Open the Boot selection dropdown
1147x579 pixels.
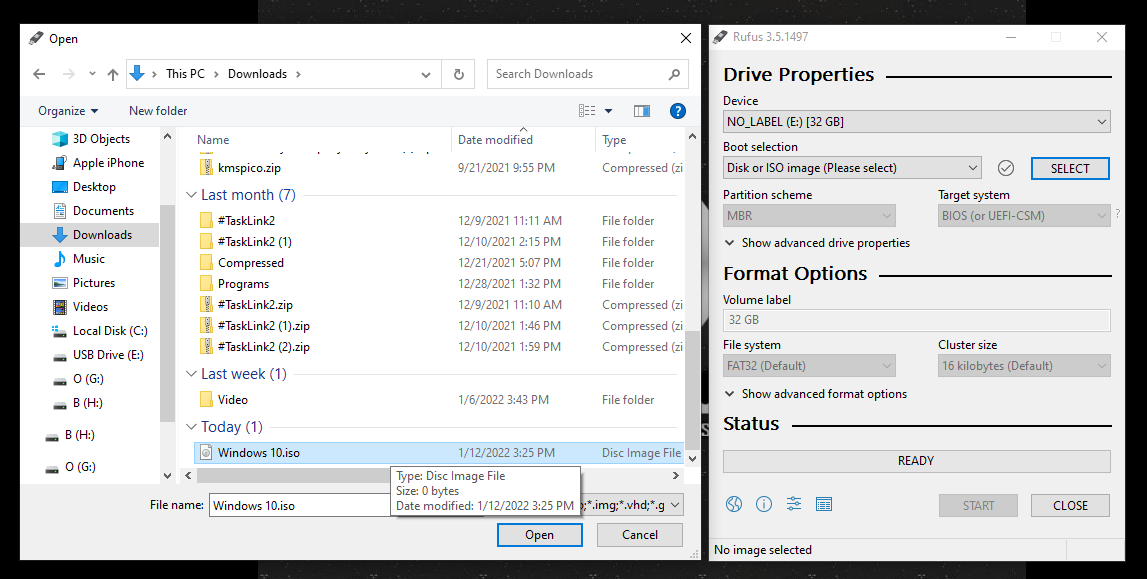(x=852, y=168)
